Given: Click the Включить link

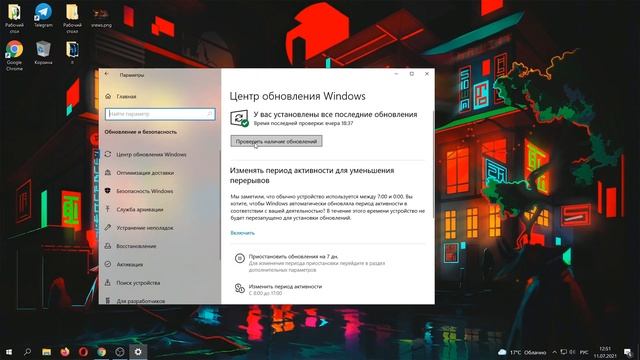Looking at the screenshot, I should [x=242, y=233].
